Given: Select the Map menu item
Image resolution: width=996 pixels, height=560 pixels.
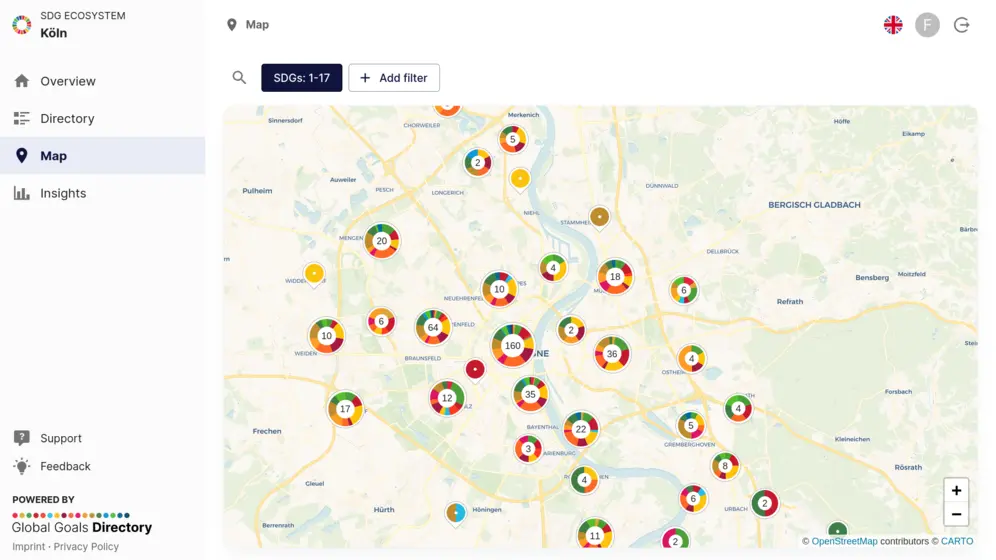Looking at the screenshot, I should [102, 156].
